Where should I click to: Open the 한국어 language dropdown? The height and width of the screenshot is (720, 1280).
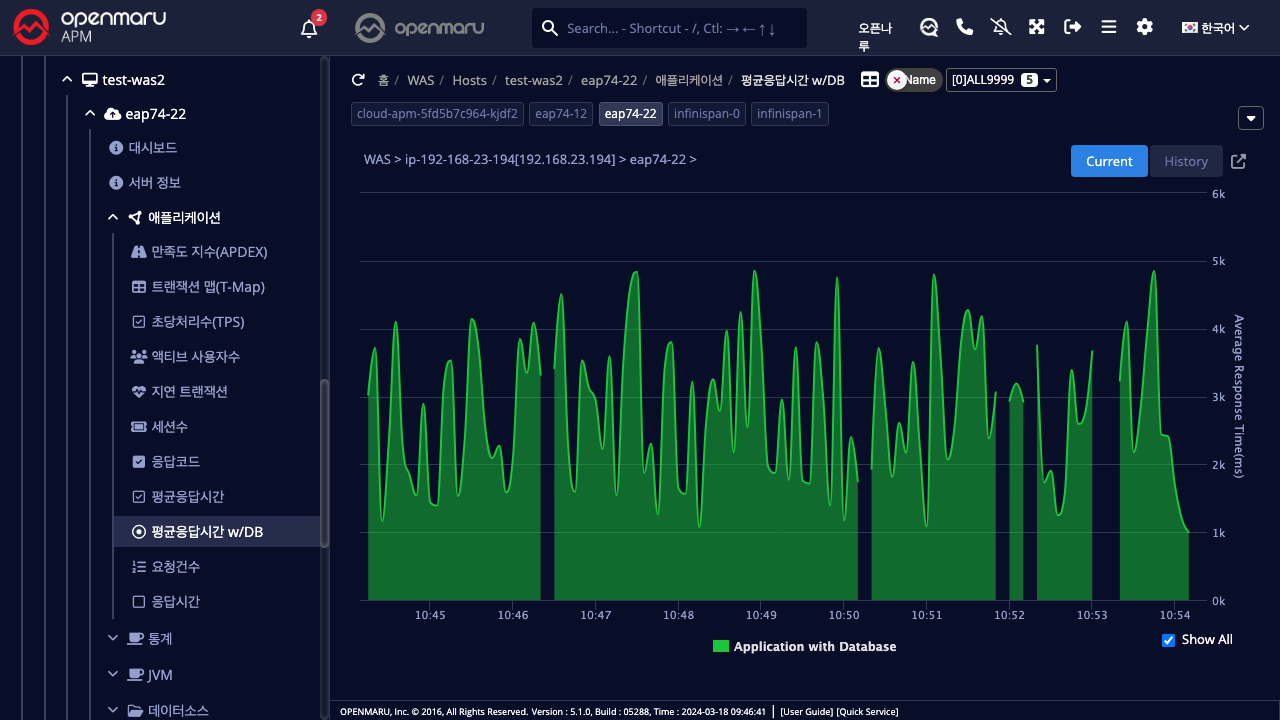coord(1216,28)
